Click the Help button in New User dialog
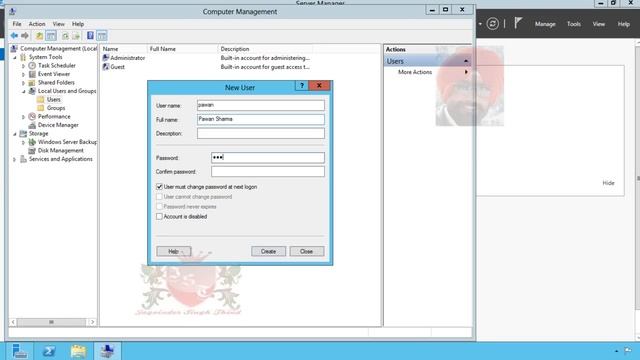This screenshot has height=360, width=640. click(x=173, y=251)
